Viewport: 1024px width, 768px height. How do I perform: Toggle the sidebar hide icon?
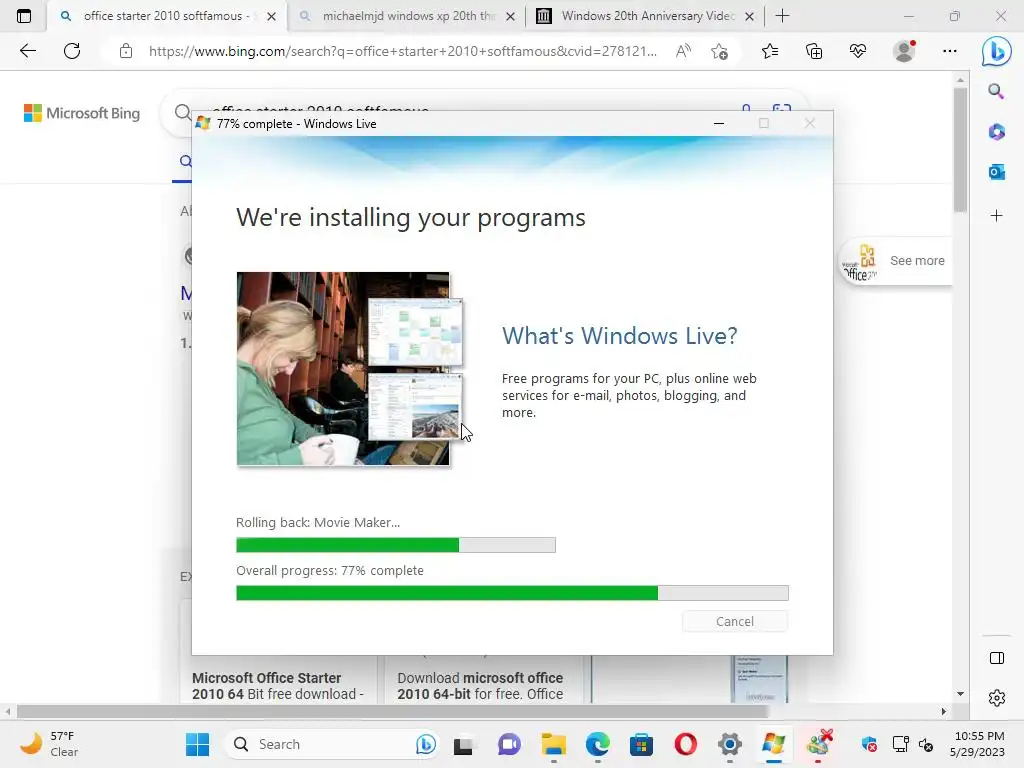[x=997, y=658]
